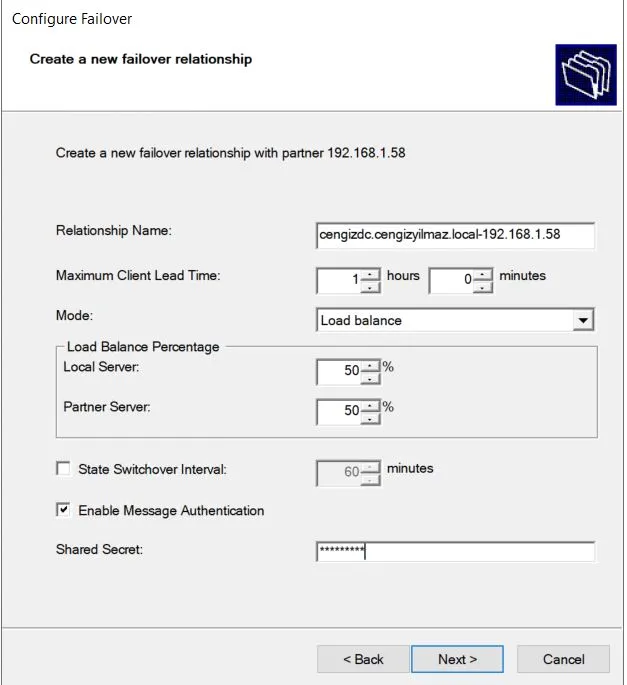Focus the Shared Secret password field
Screen dimensions: 627x685
click(x=455, y=551)
